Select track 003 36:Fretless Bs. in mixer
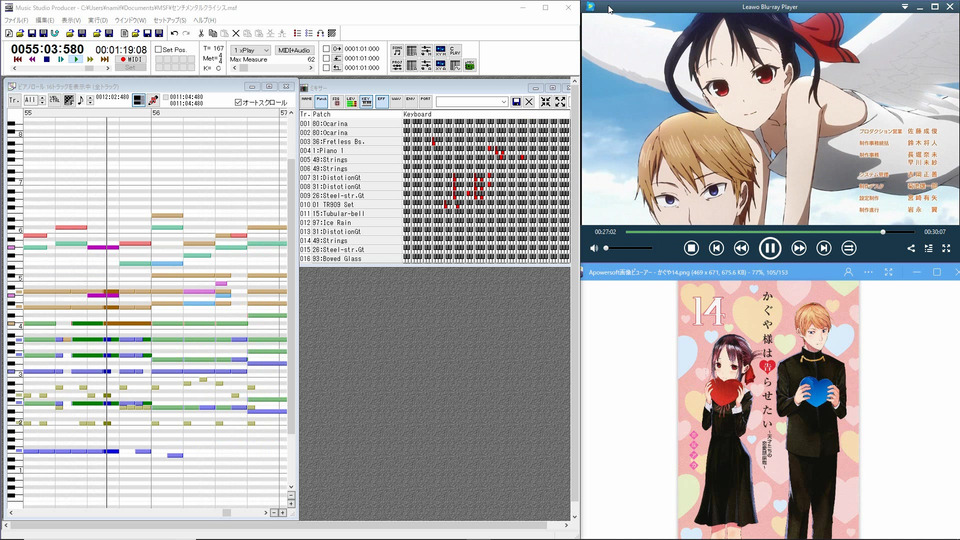 tap(350, 141)
